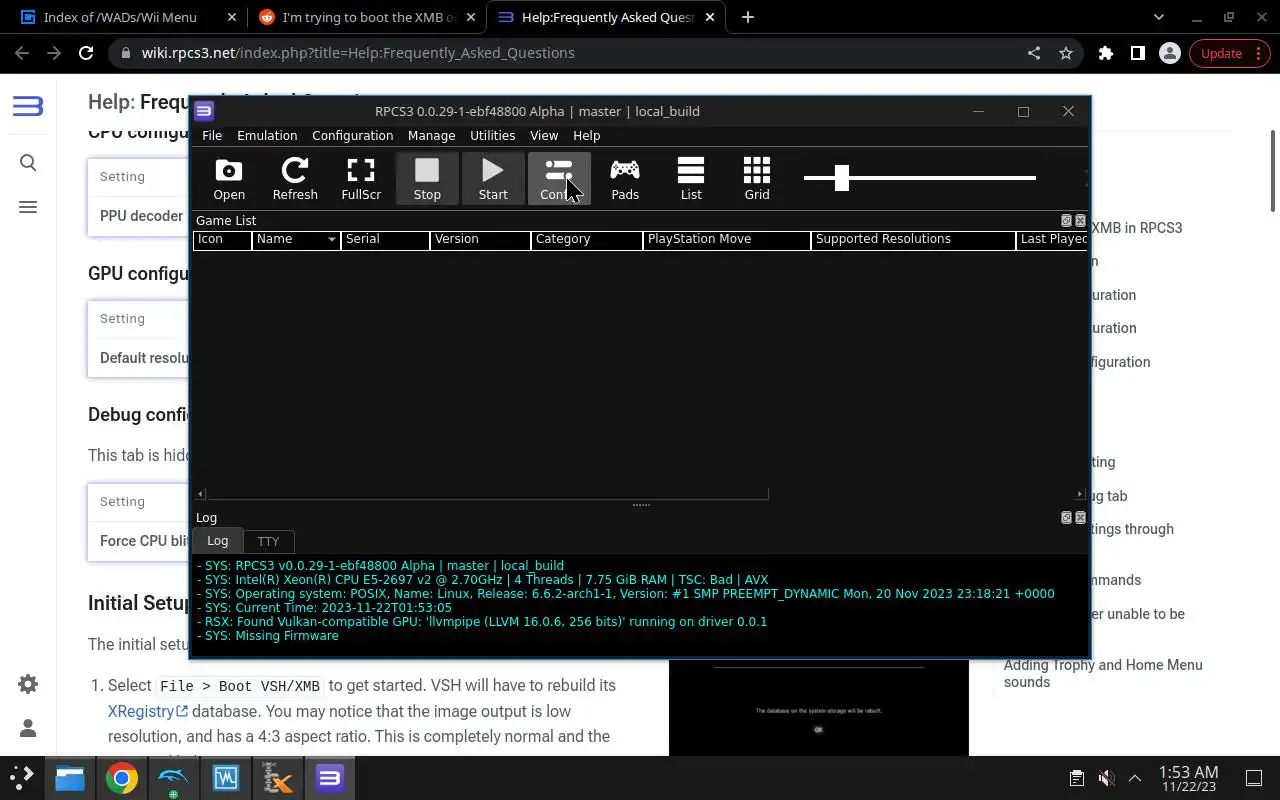
Task: Sort game list by Version column
Action: [x=480, y=239]
